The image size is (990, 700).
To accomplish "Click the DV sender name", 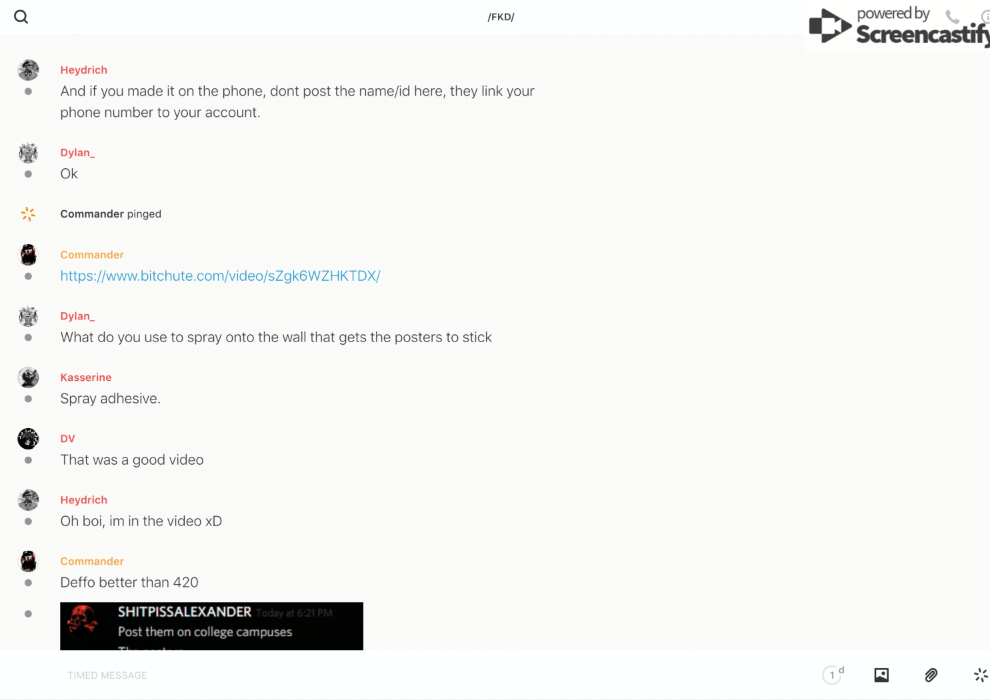I will pos(67,439).
